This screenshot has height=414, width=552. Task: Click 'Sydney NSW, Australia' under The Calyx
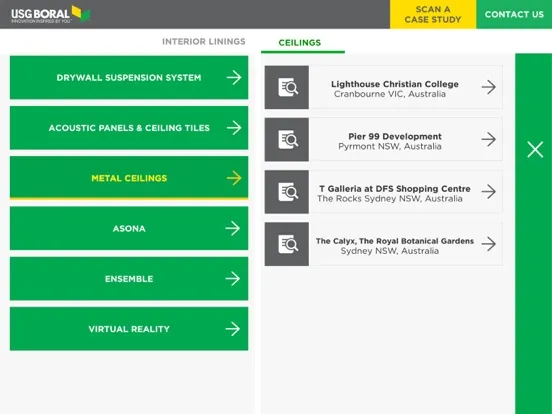coord(390,251)
